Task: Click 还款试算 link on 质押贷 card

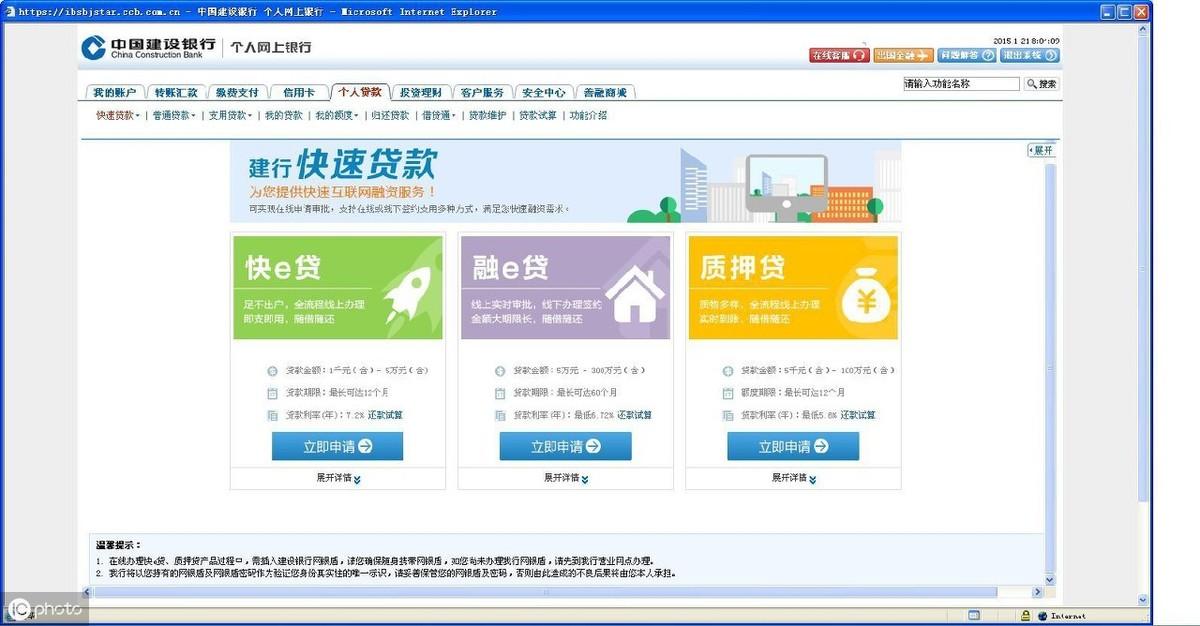Action: [857, 415]
